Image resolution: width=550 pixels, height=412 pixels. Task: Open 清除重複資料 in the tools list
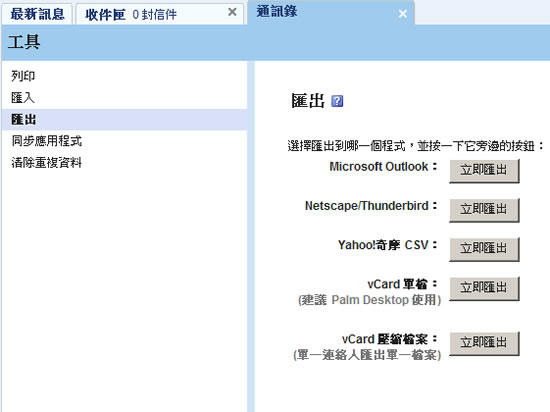click(x=47, y=163)
